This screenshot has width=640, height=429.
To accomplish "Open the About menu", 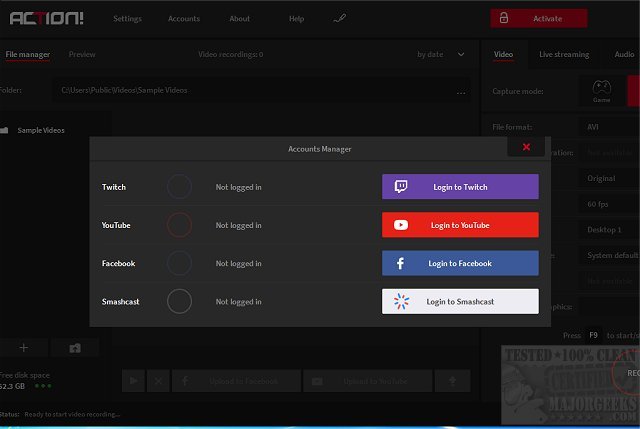I will 240,19.
